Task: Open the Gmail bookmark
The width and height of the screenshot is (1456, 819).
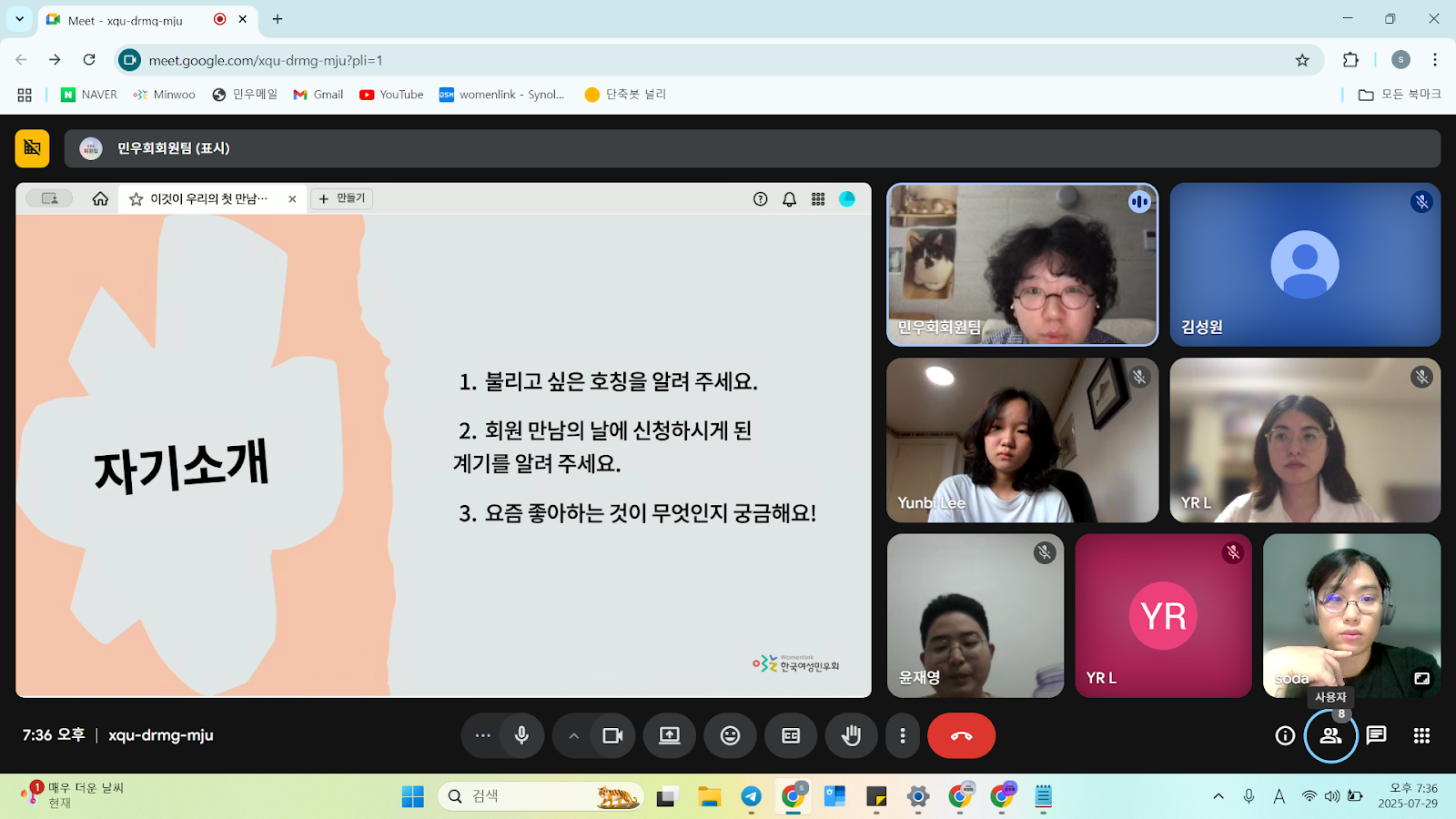Action: coord(318,95)
